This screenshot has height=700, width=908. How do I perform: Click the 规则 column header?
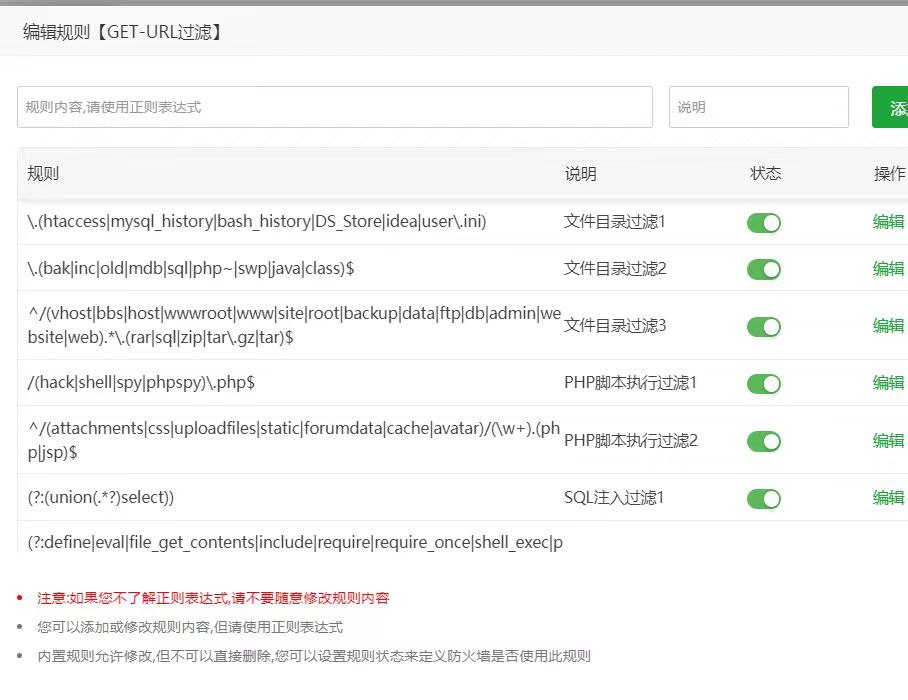44,174
